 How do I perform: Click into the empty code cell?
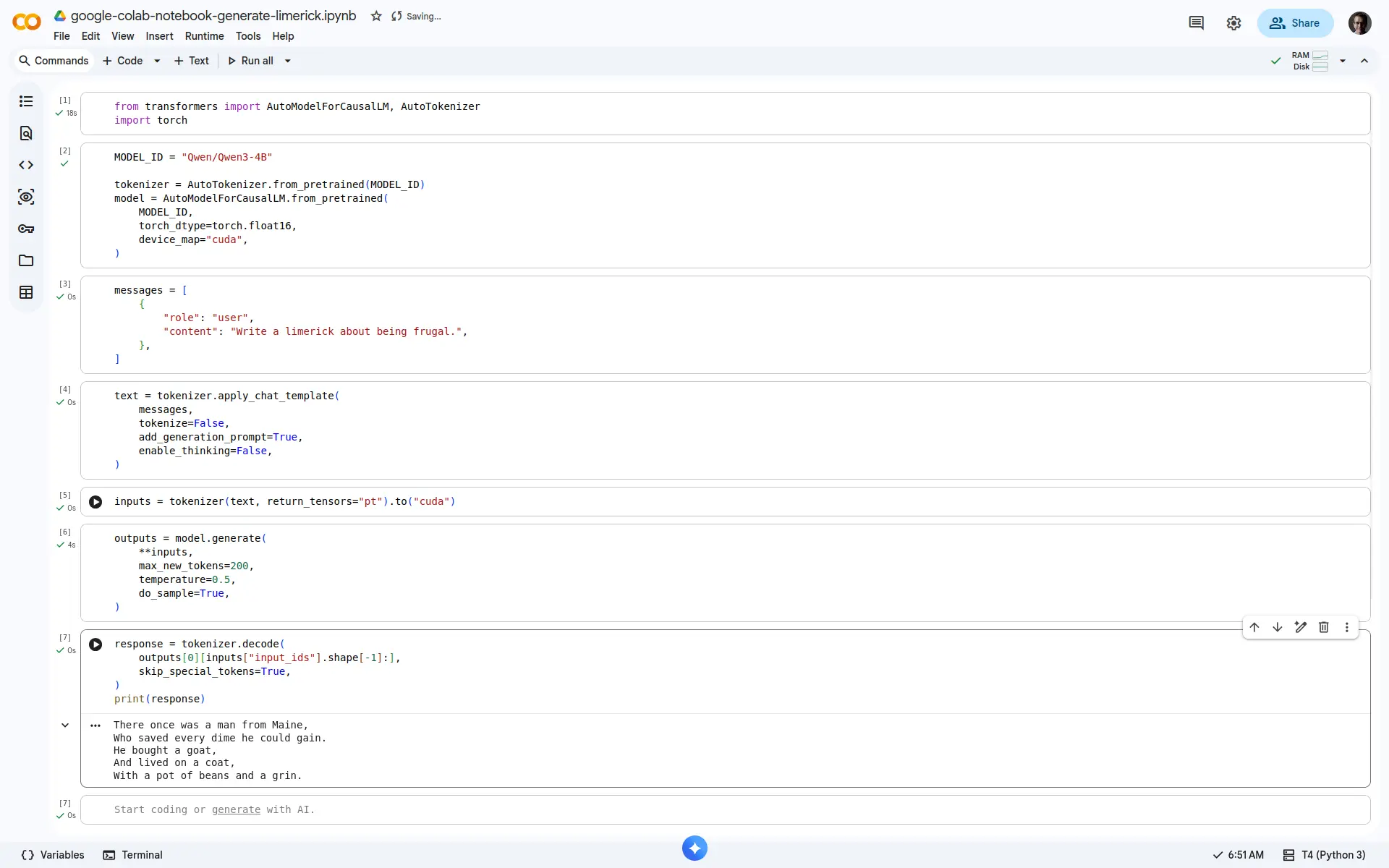(725, 810)
